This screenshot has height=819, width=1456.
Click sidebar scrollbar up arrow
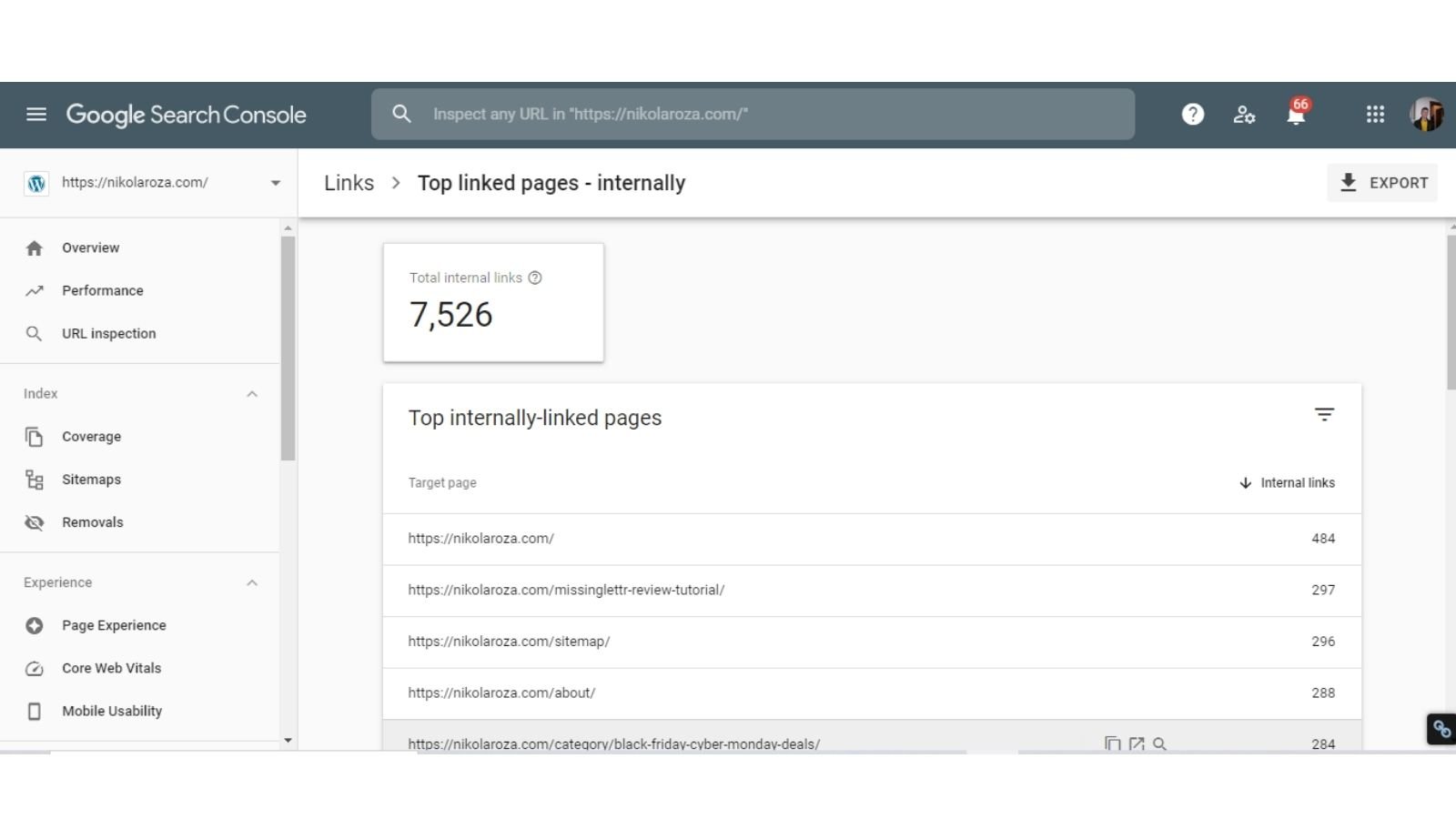(288, 228)
